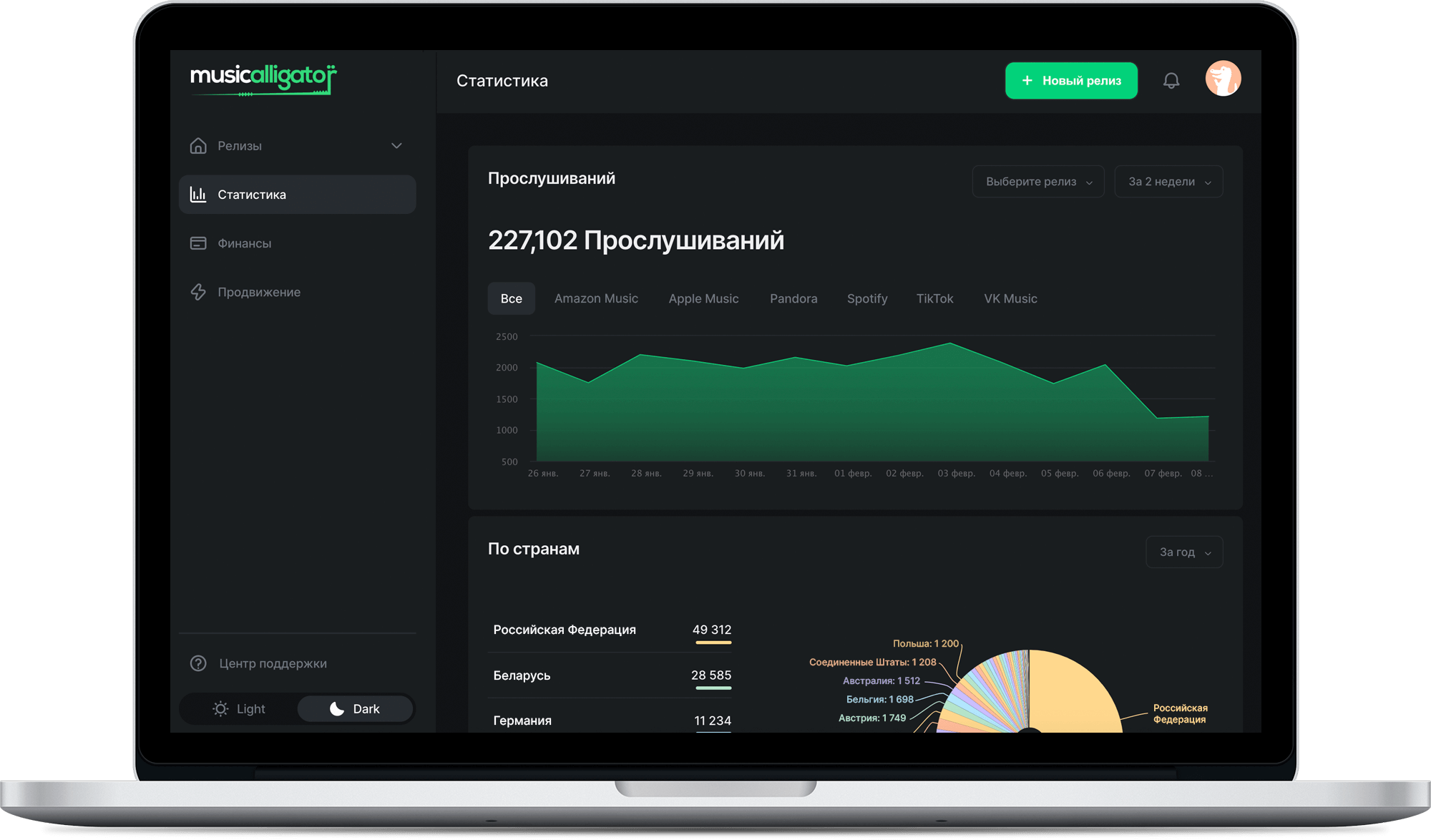
Task: Select the Apple Music tab
Action: point(703,298)
